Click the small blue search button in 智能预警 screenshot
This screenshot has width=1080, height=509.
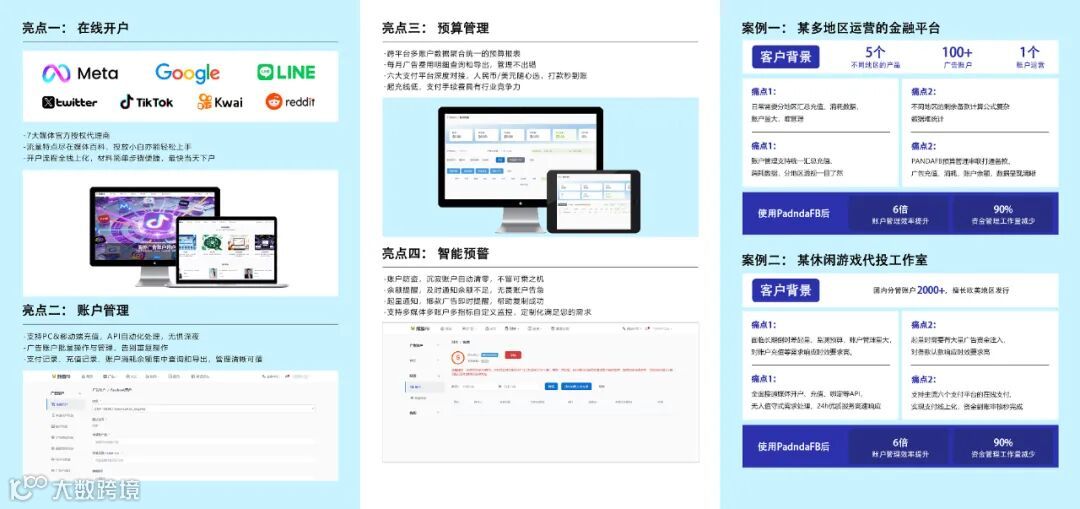point(550,386)
